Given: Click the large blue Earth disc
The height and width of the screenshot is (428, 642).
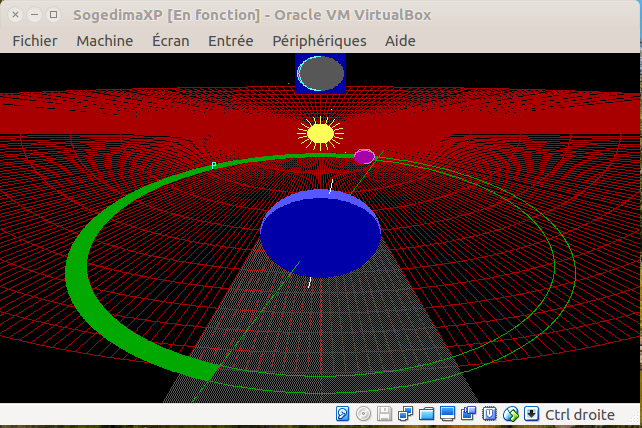Looking at the screenshot, I should click(321, 233).
